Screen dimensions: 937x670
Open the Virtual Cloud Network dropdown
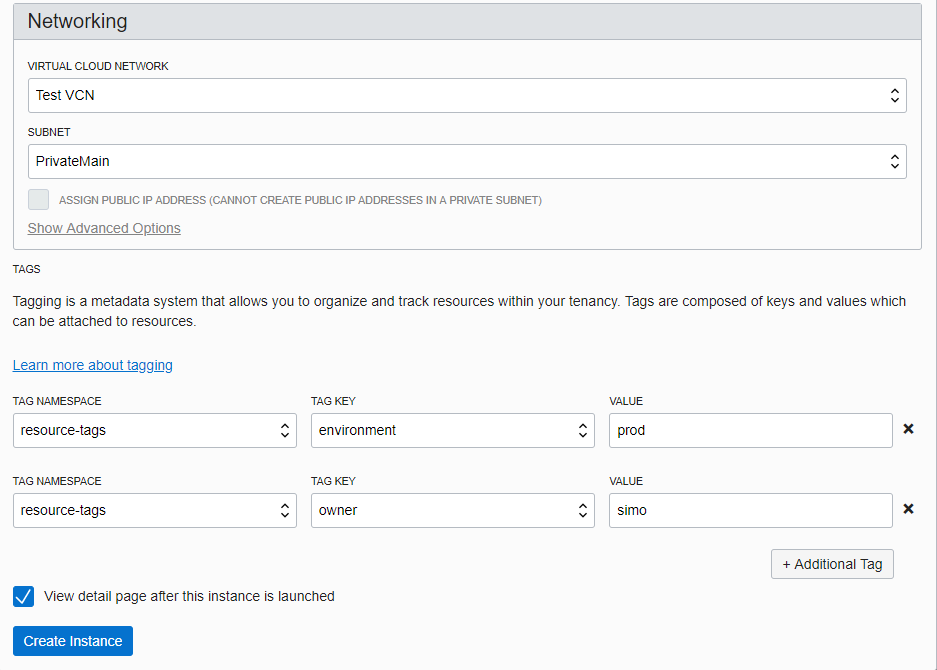tap(467, 96)
